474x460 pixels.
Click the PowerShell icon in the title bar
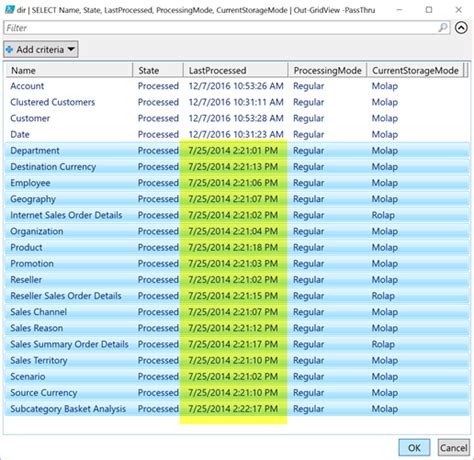10,10
